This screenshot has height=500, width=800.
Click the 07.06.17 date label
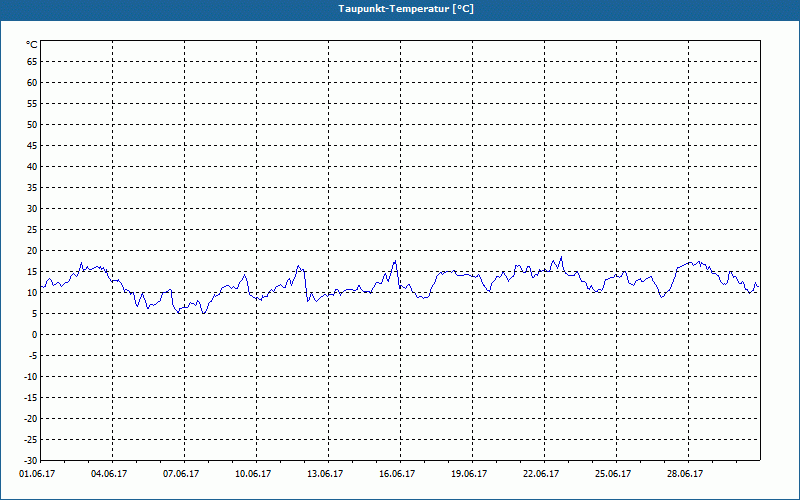pyautogui.click(x=181, y=474)
